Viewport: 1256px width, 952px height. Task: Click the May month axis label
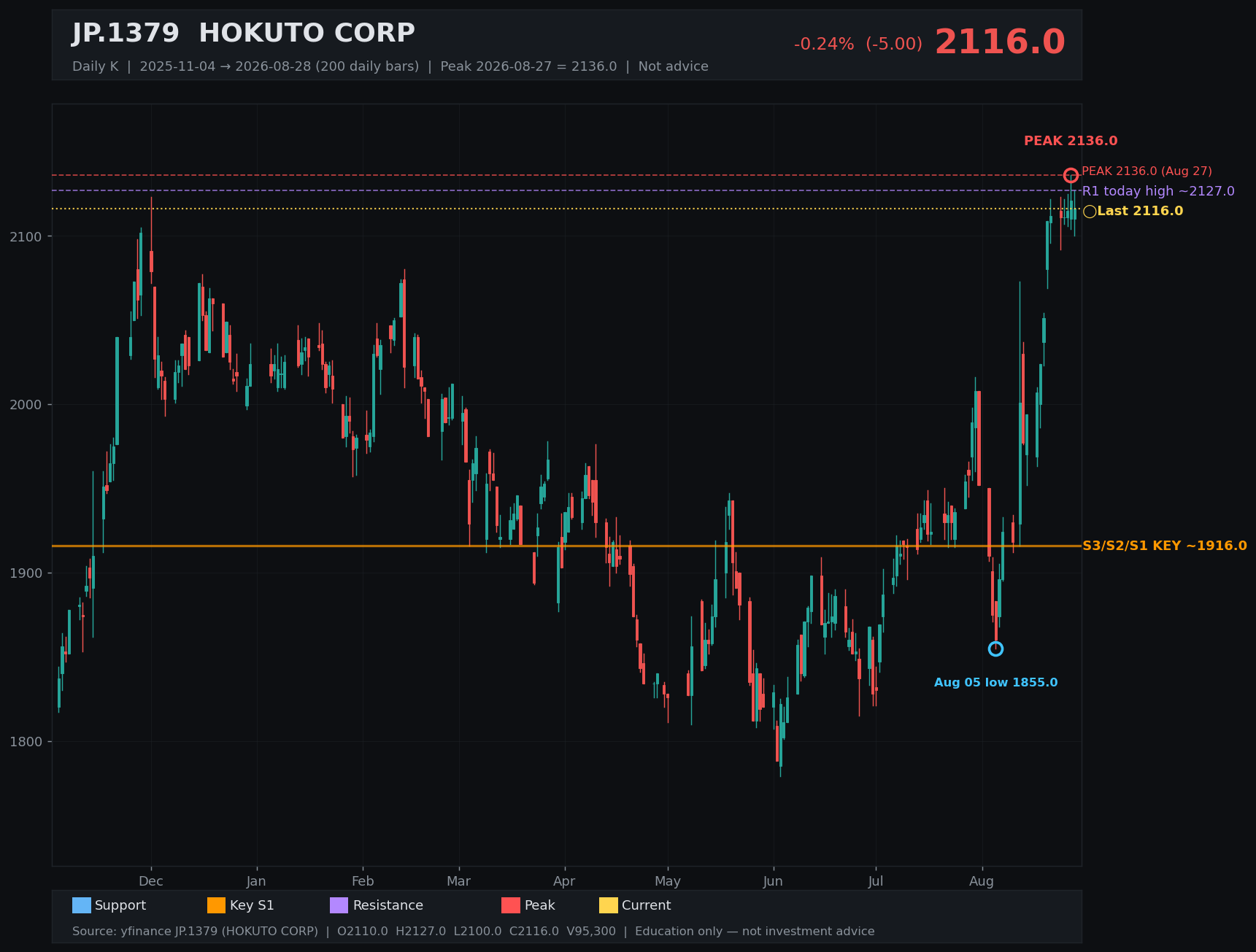[668, 881]
